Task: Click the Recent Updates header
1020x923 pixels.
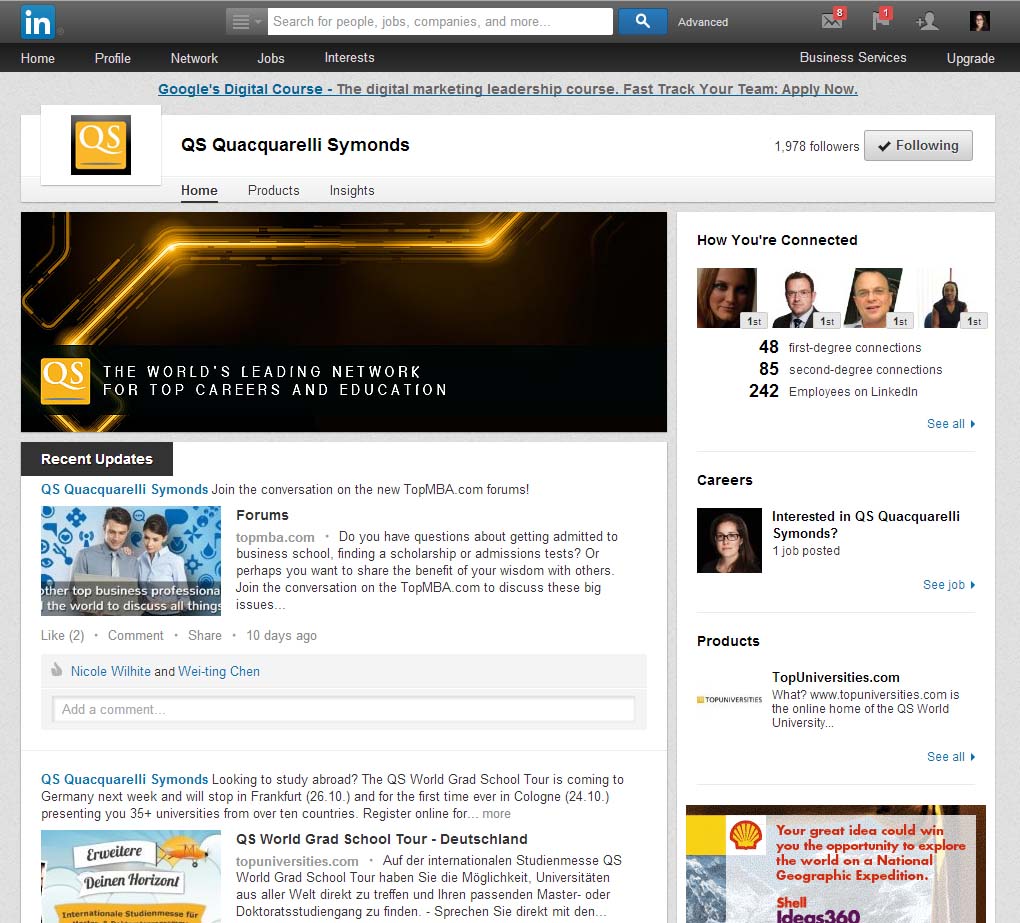Action: pos(97,459)
